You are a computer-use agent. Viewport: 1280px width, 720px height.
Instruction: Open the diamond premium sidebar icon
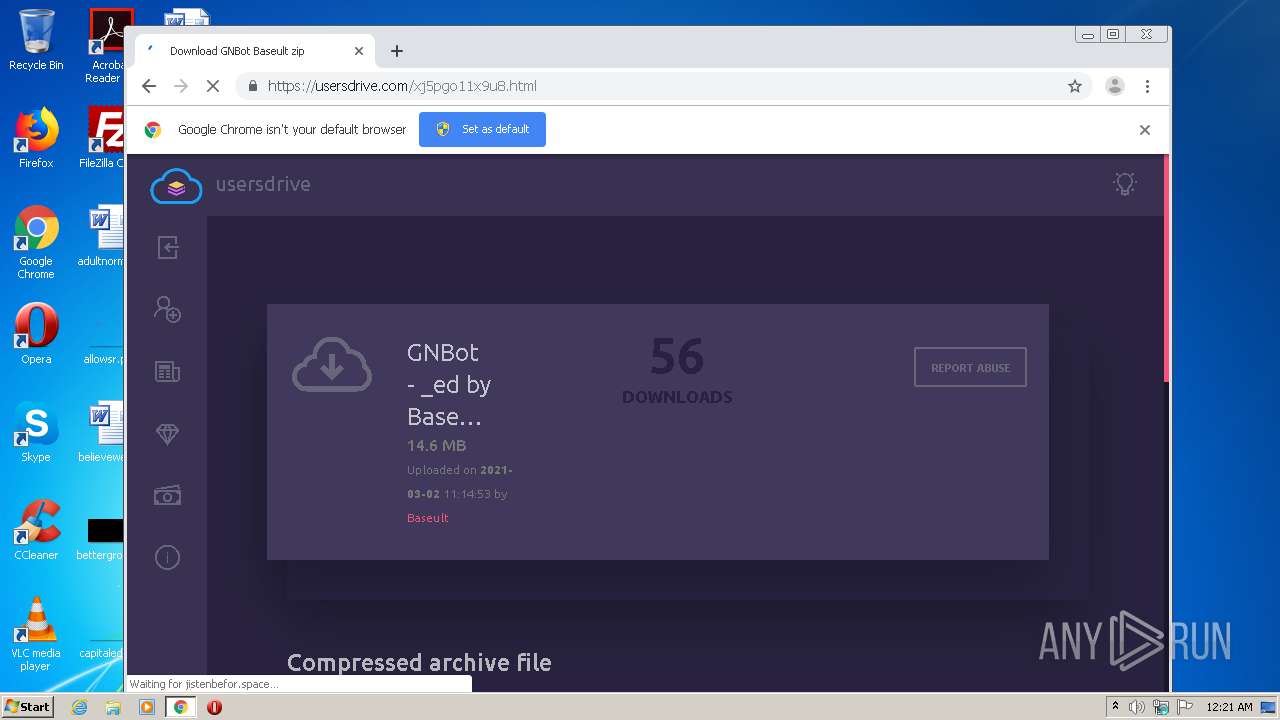pyautogui.click(x=167, y=433)
